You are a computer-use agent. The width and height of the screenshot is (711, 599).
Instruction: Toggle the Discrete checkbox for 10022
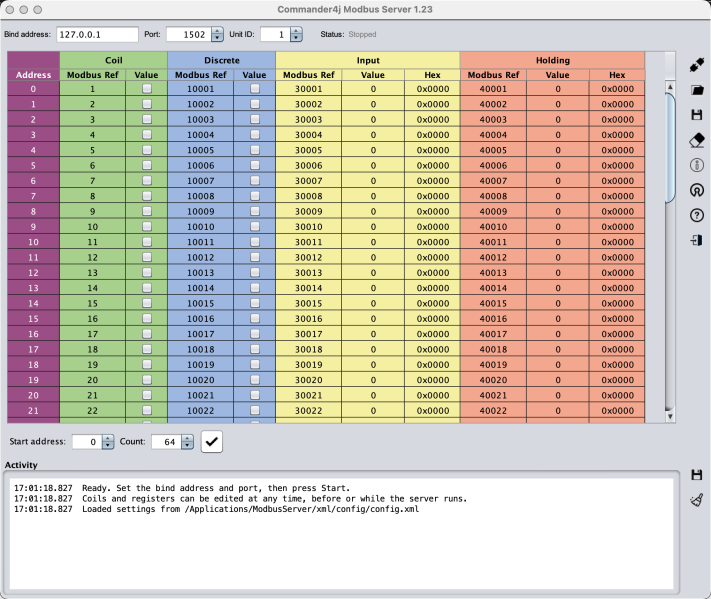(x=255, y=410)
